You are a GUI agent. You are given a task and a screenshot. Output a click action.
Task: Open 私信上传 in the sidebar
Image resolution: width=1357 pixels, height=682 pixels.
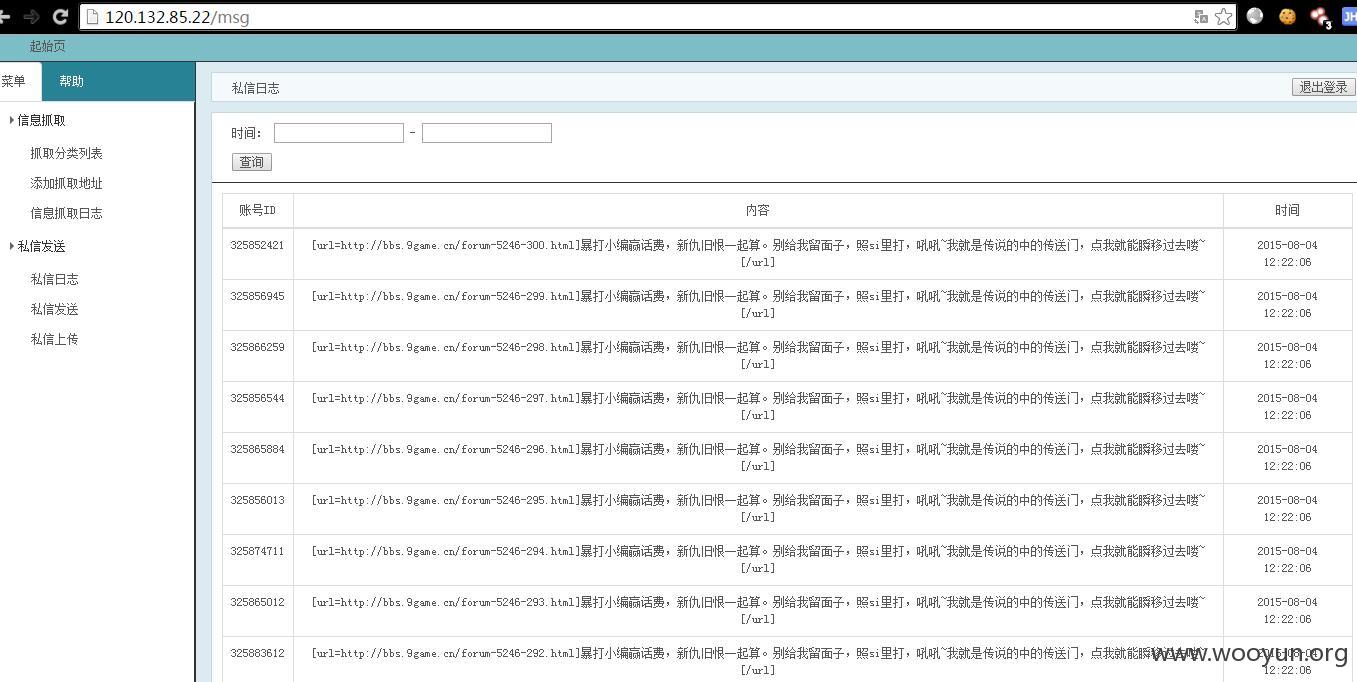[x=54, y=339]
